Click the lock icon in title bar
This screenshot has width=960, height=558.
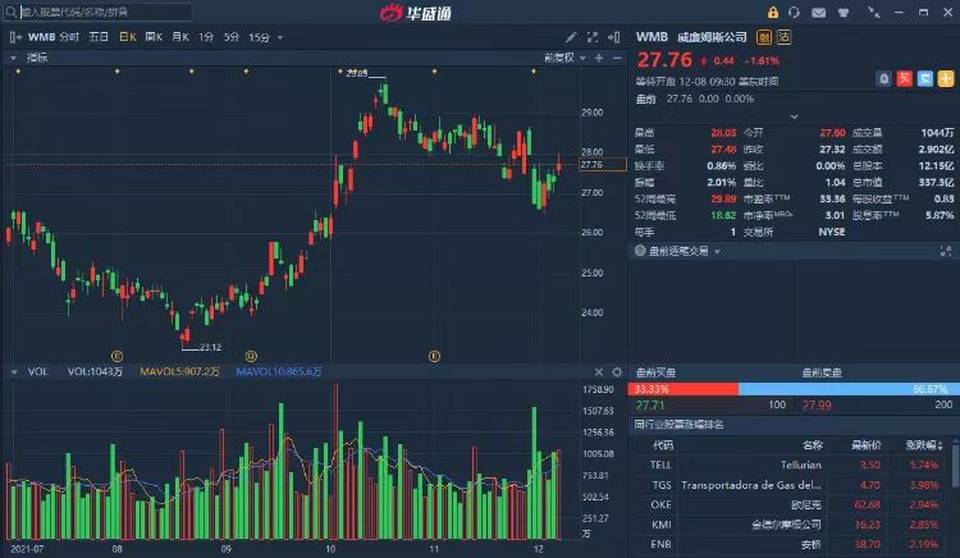773,12
